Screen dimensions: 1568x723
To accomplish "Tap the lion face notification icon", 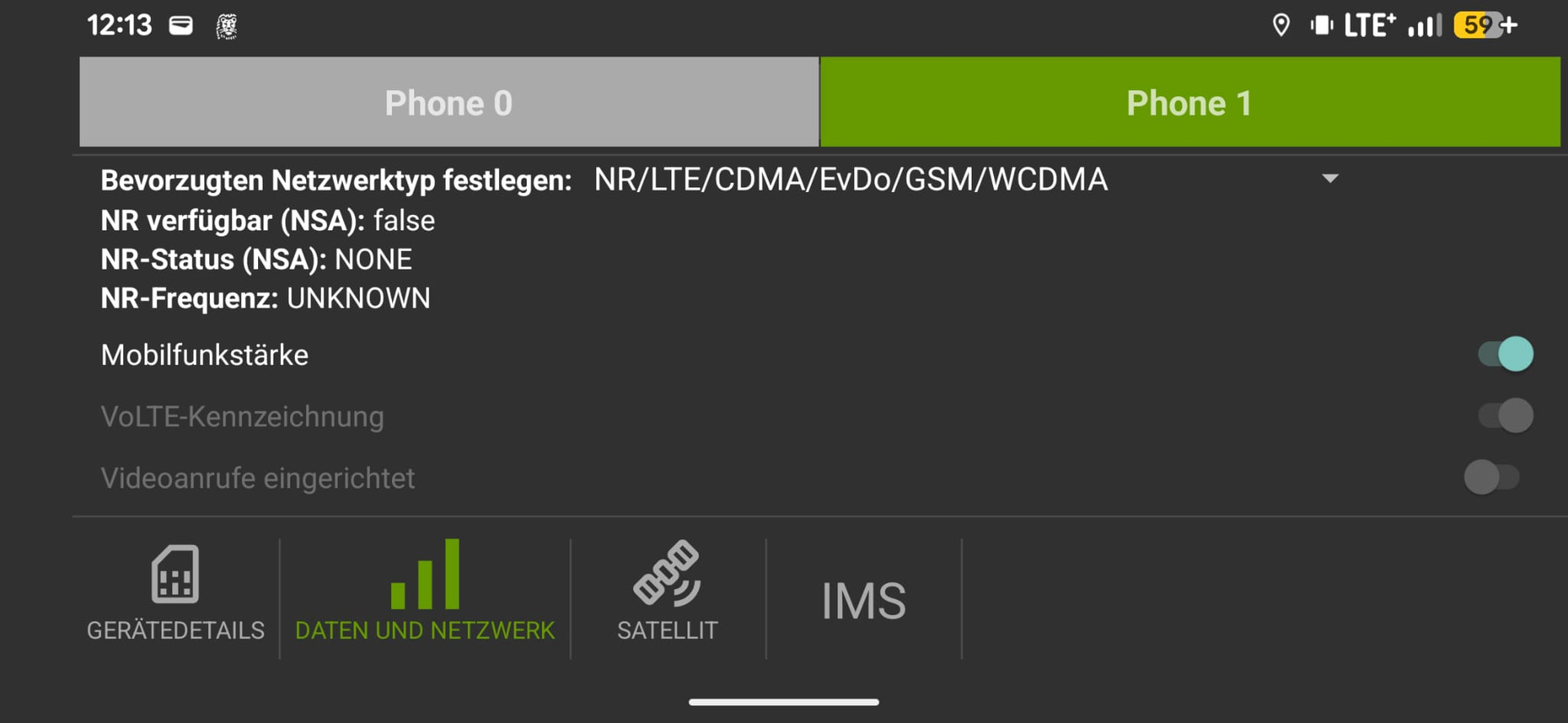I will [x=226, y=26].
